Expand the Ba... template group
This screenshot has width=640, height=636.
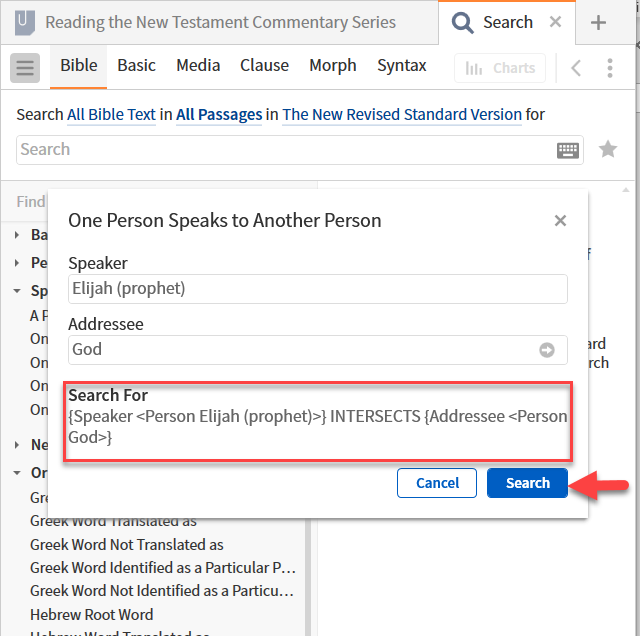coord(17,235)
